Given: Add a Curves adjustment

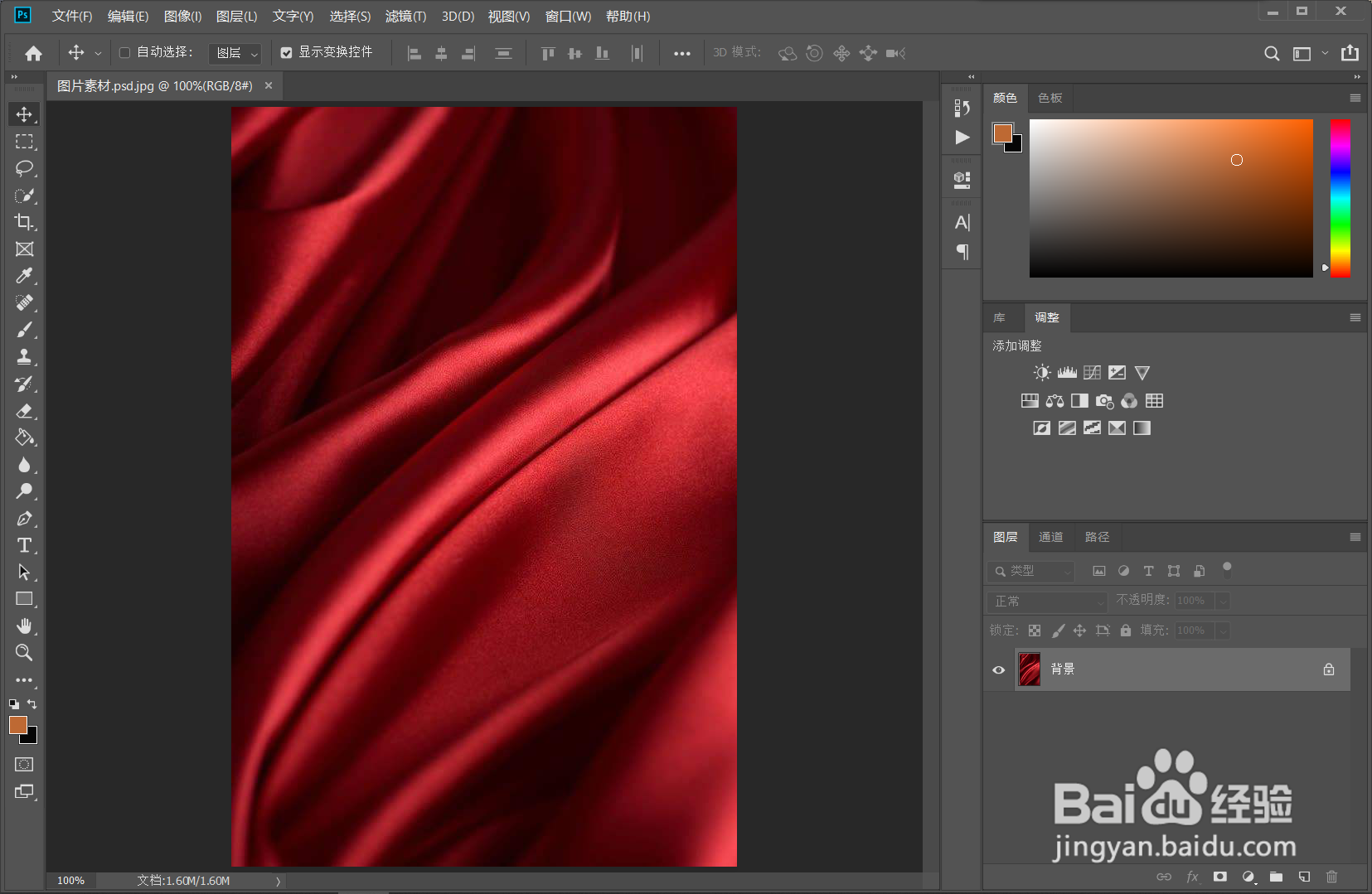Looking at the screenshot, I should click(x=1092, y=373).
